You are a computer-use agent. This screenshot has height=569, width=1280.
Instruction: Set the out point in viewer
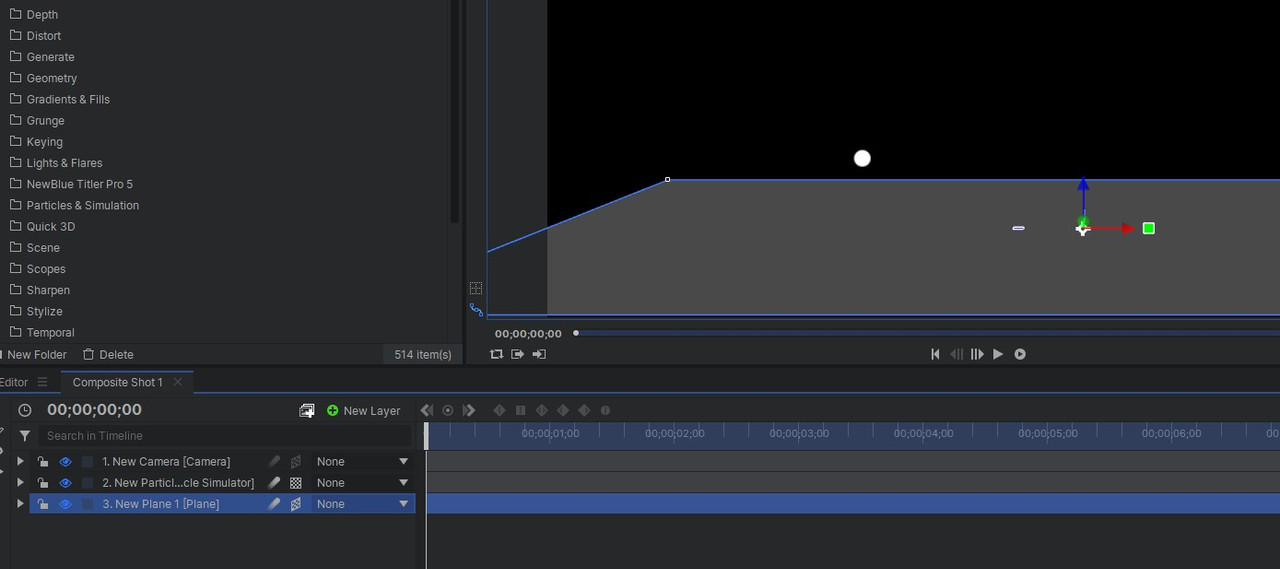point(539,354)
